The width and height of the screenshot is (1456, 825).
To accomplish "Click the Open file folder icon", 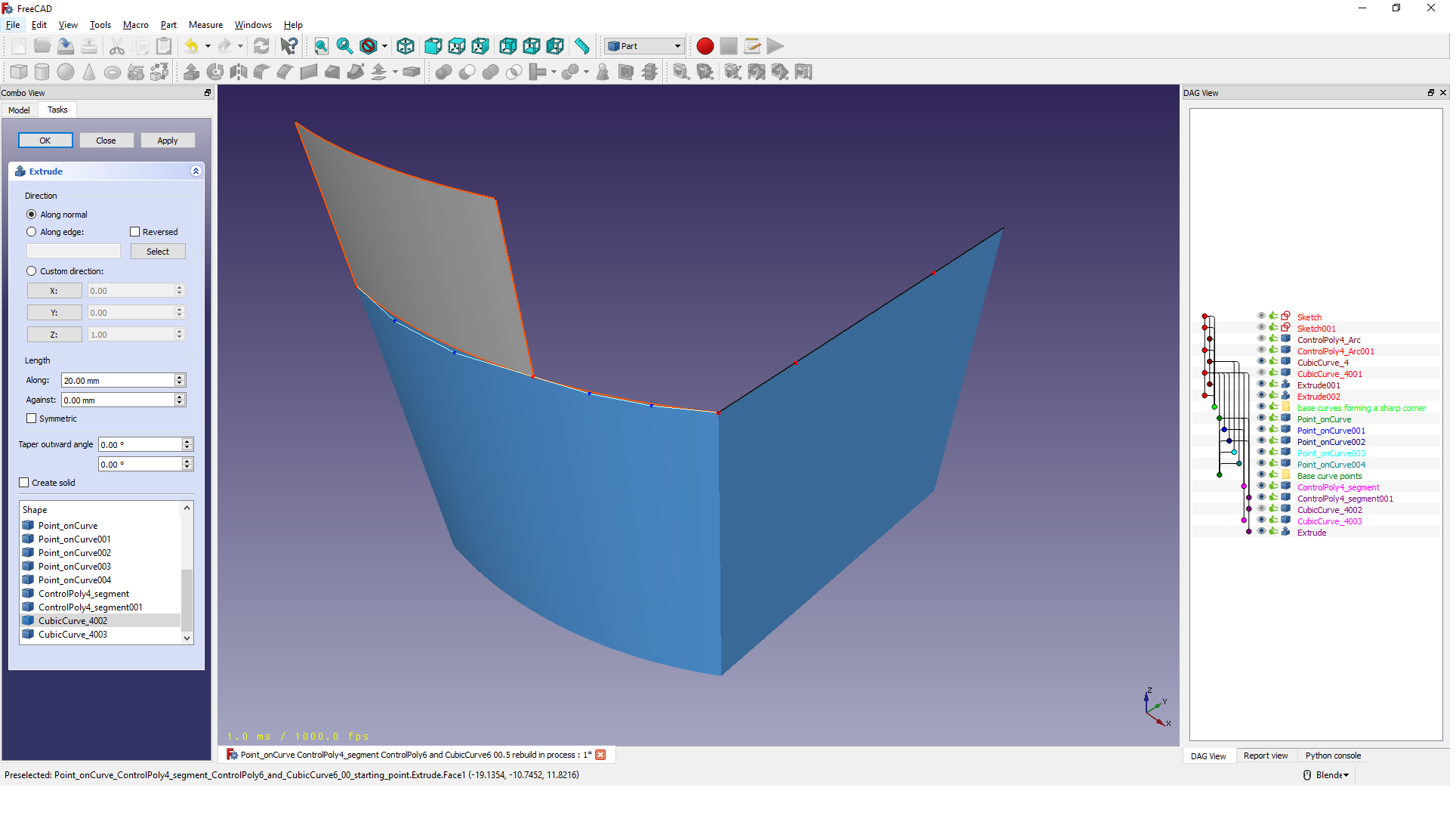I will click(42, 46).
